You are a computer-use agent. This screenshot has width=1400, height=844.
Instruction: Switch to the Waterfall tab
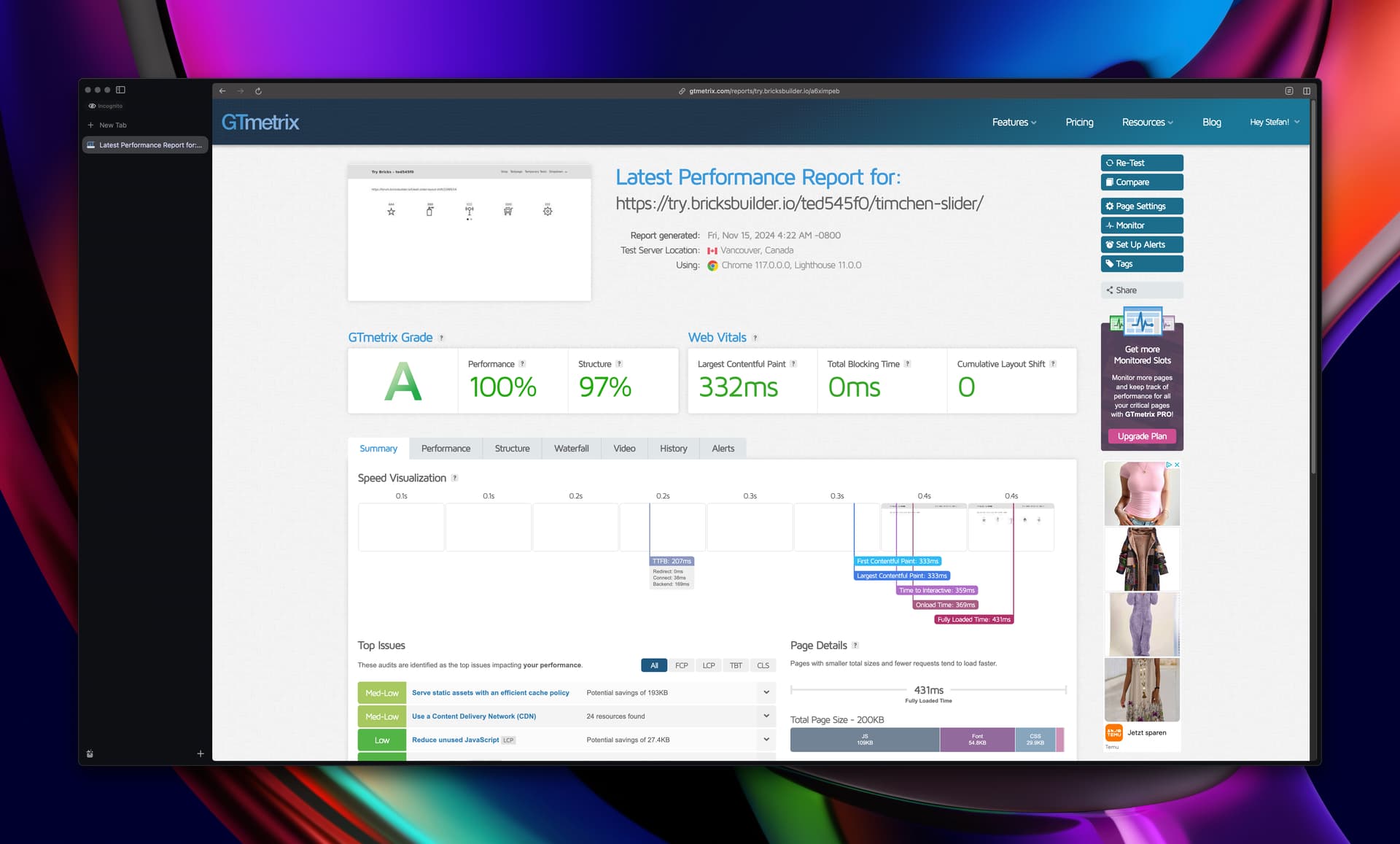571,449
